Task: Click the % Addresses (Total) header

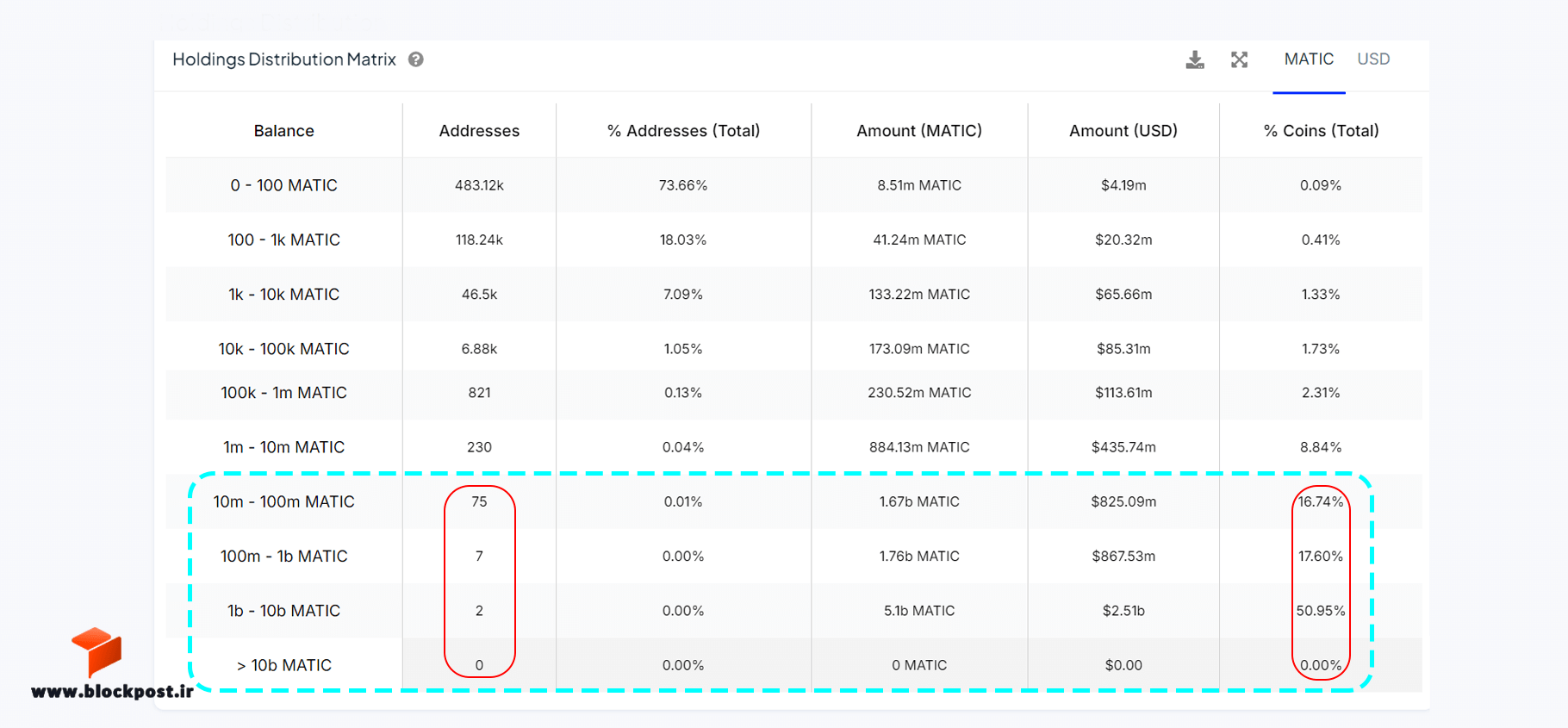Action: pos(683,131)
